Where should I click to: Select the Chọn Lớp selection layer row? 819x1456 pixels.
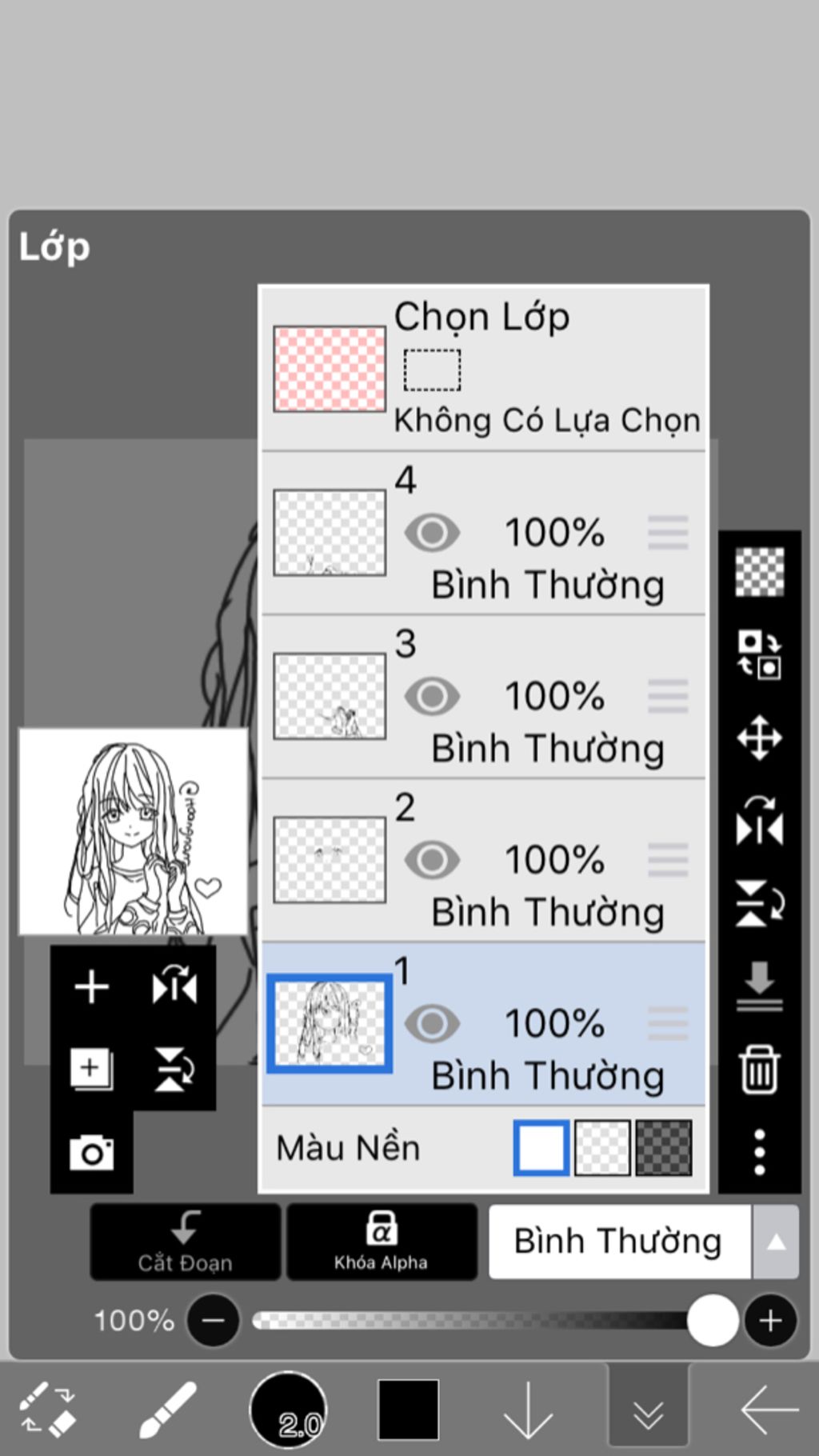pyautogui.click(x=484, y=369)
